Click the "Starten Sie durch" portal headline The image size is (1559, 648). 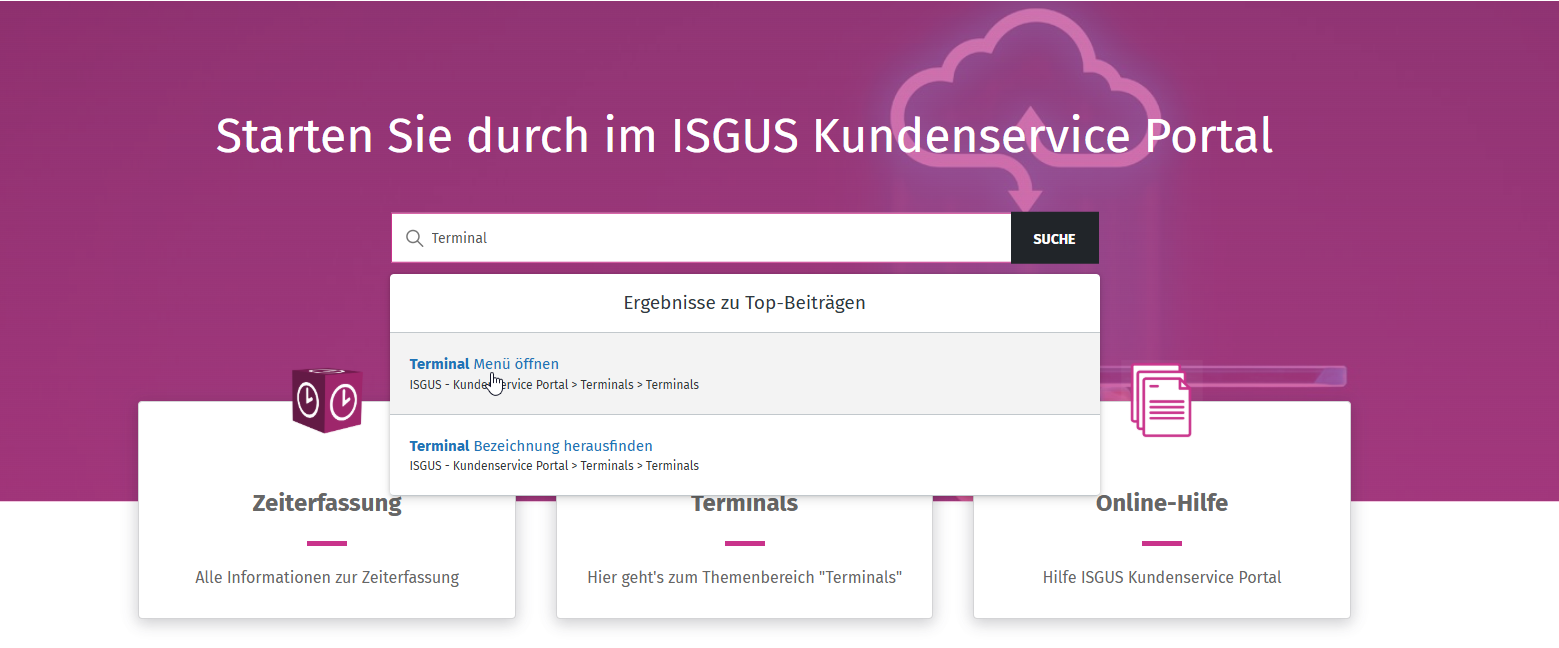click(x=744, y=136)
